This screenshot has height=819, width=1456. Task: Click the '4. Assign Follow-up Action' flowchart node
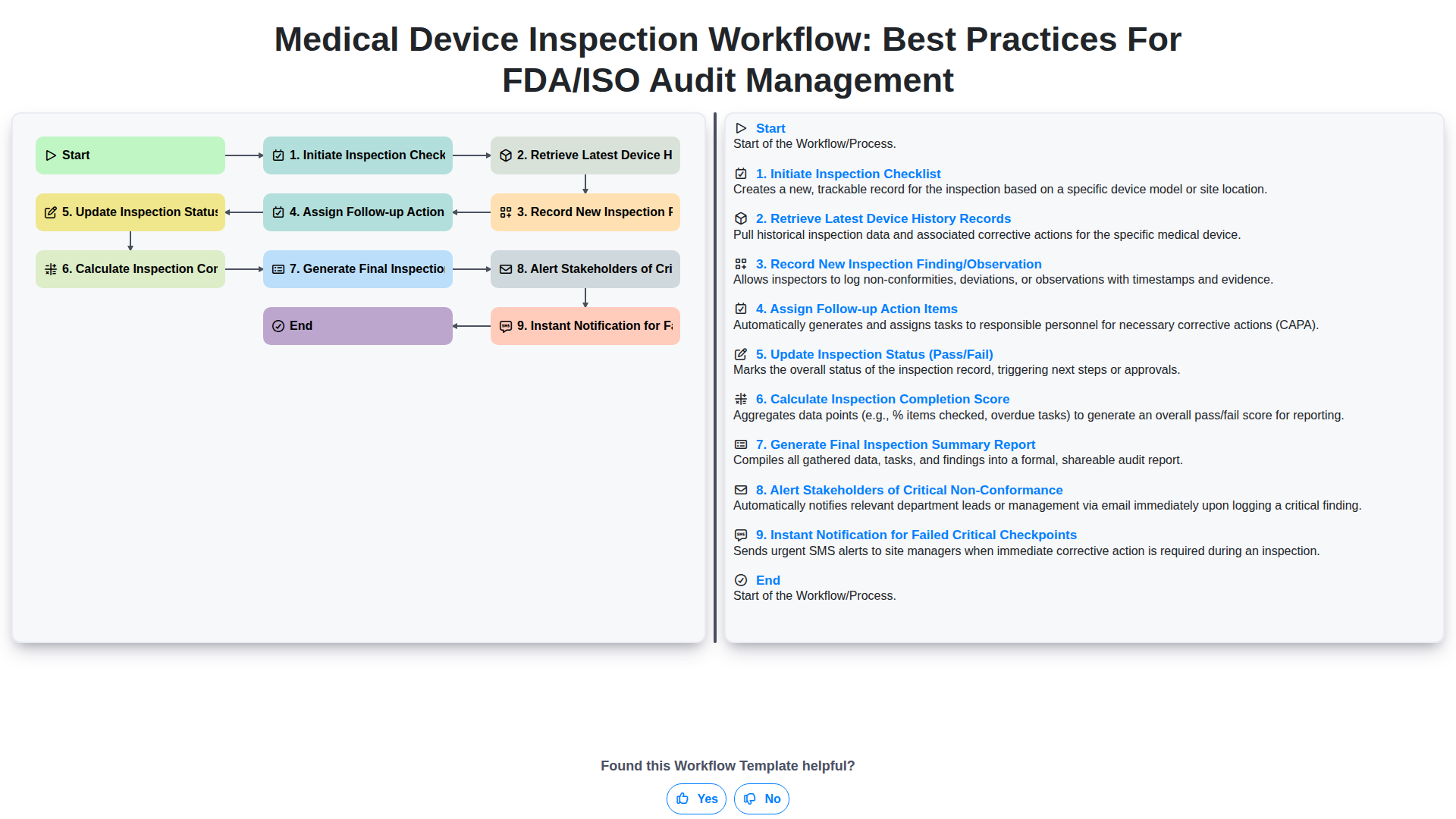(x=358, y=212)
